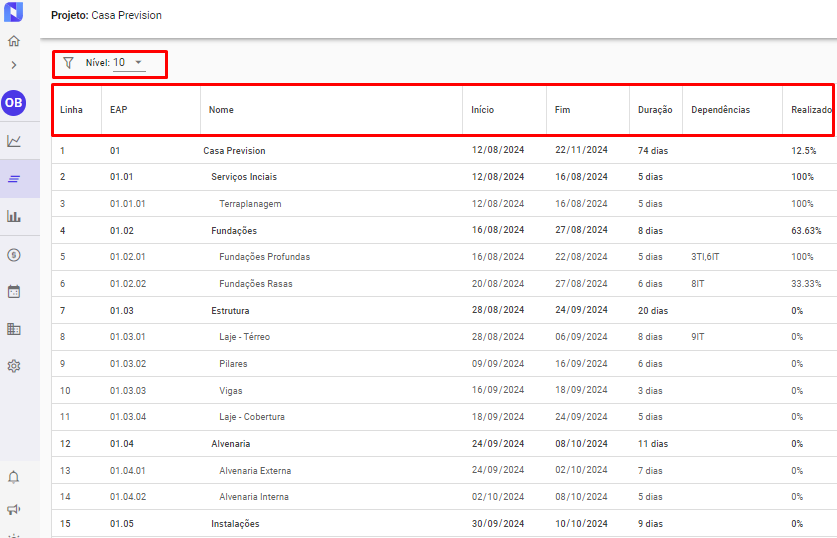The height and width of the screenshot is (538, 837).
Task: Sort by the Duração column header
Action: coord(655,109)
